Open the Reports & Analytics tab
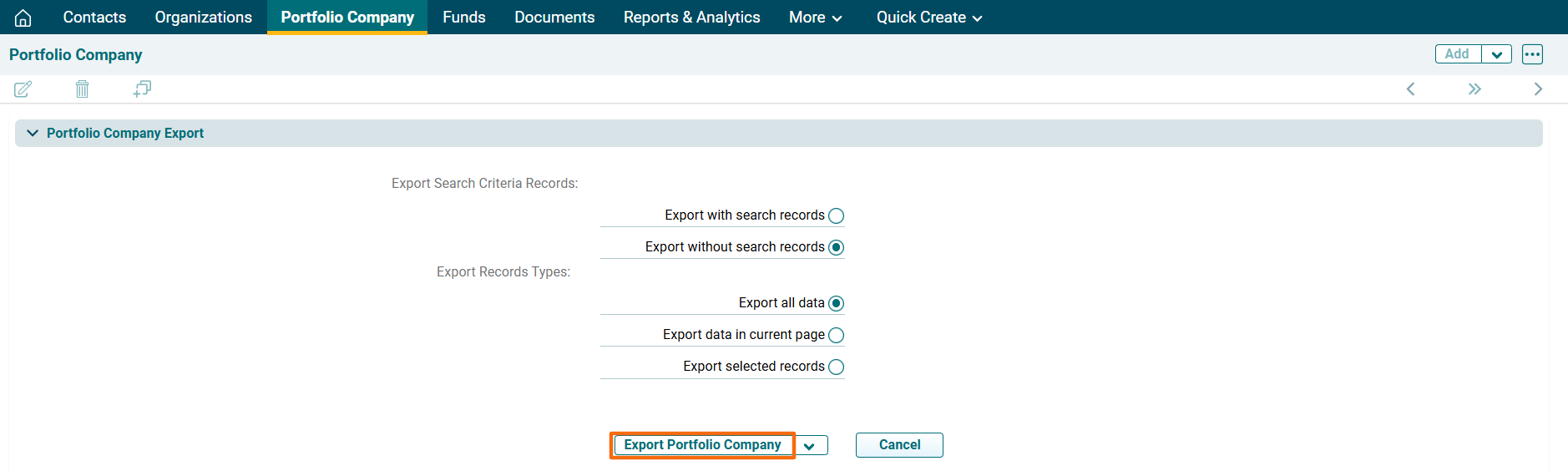This screenshot has height=471, width=1568. pyautogui.click(x=691, y=18)
